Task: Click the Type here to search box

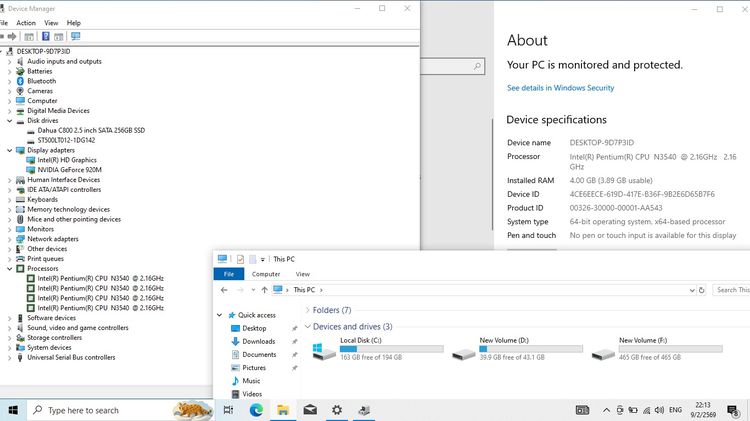Action: pos(120,410)
